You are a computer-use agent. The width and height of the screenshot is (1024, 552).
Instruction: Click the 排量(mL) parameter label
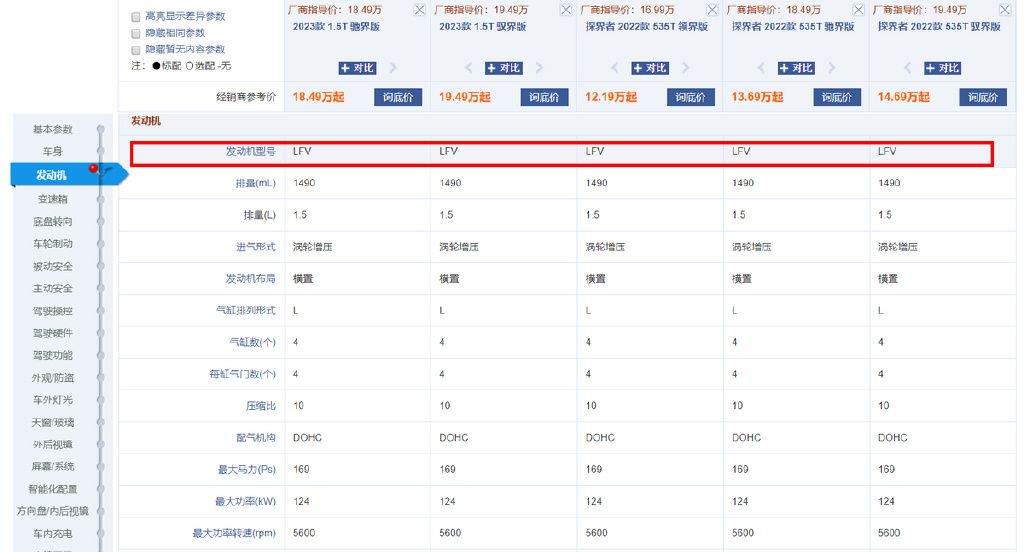256,184
